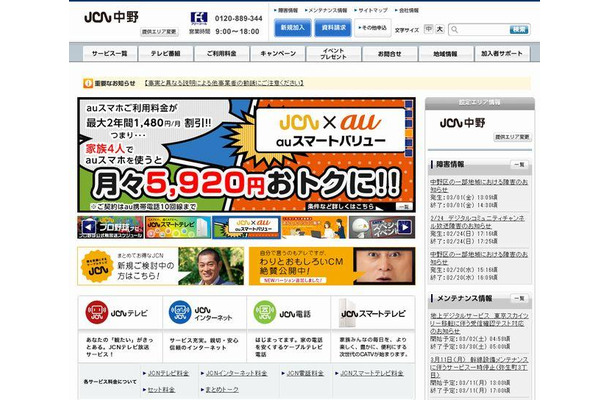Select the JCNスマートテレビ carousel thumbnail
The height and width of the screenshot is (400, 610).
[x=178, y=228]
